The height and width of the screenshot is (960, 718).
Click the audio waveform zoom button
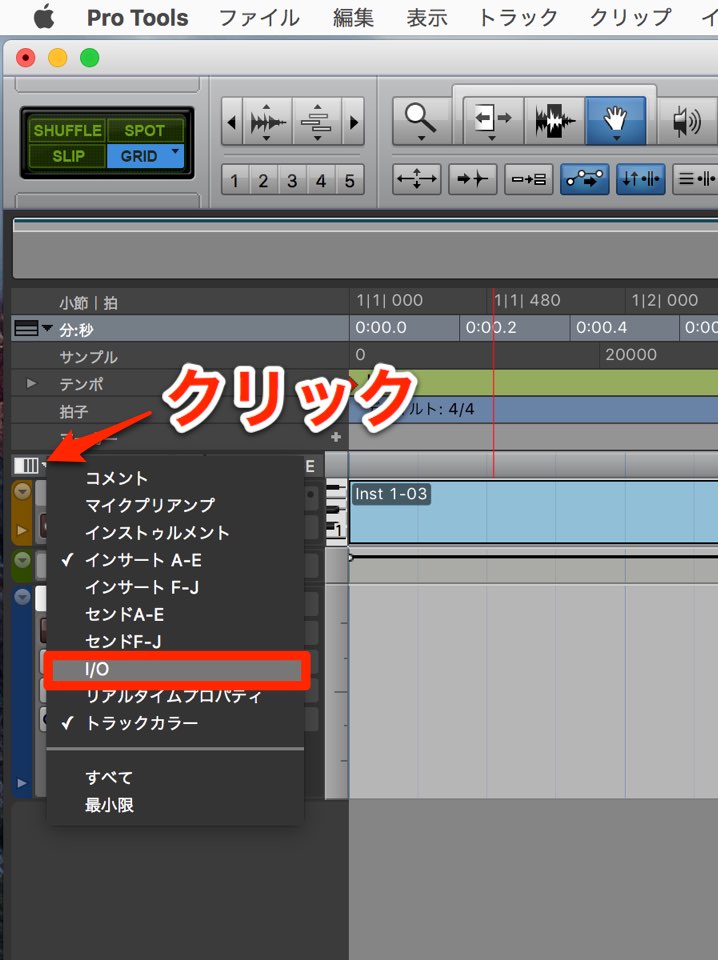[267, 122]
